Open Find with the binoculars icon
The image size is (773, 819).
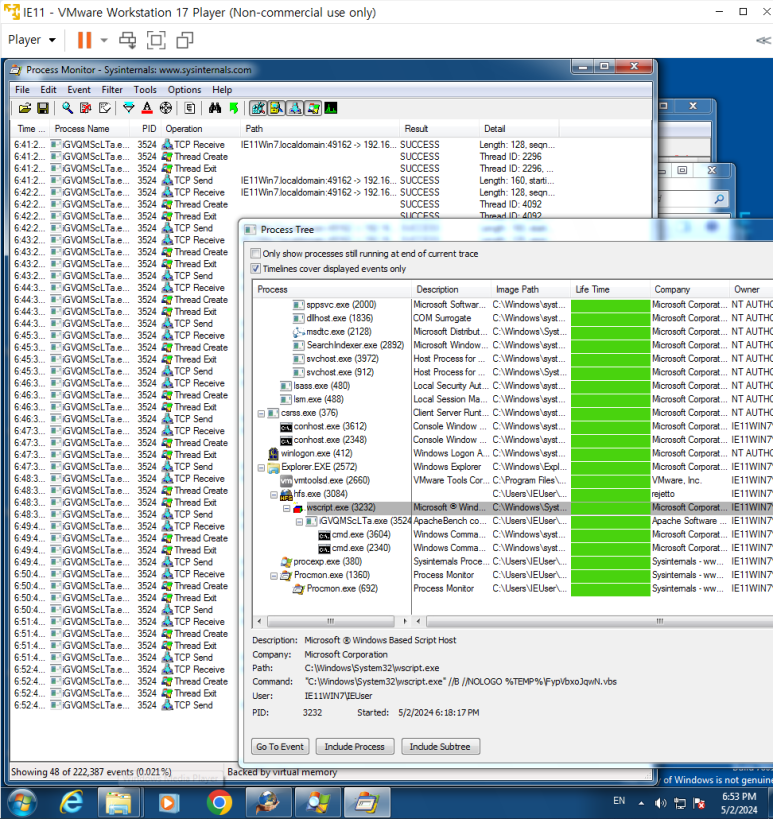pos(215,108)
